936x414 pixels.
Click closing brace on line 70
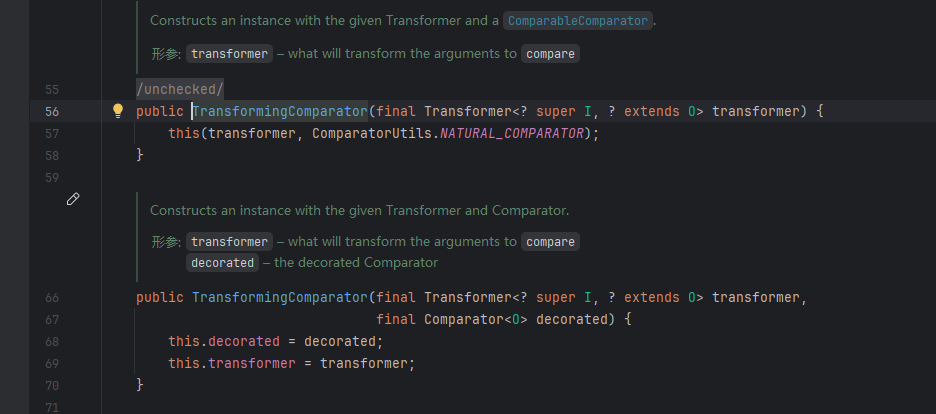[x=140, y=385]
